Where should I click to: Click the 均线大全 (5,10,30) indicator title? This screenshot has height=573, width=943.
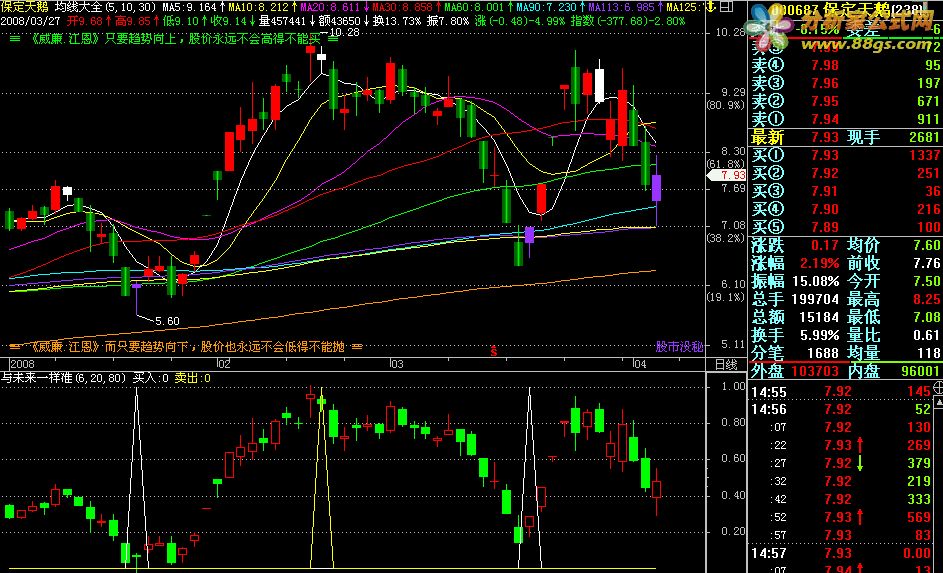pyautogui.click(x=105, y=7)
